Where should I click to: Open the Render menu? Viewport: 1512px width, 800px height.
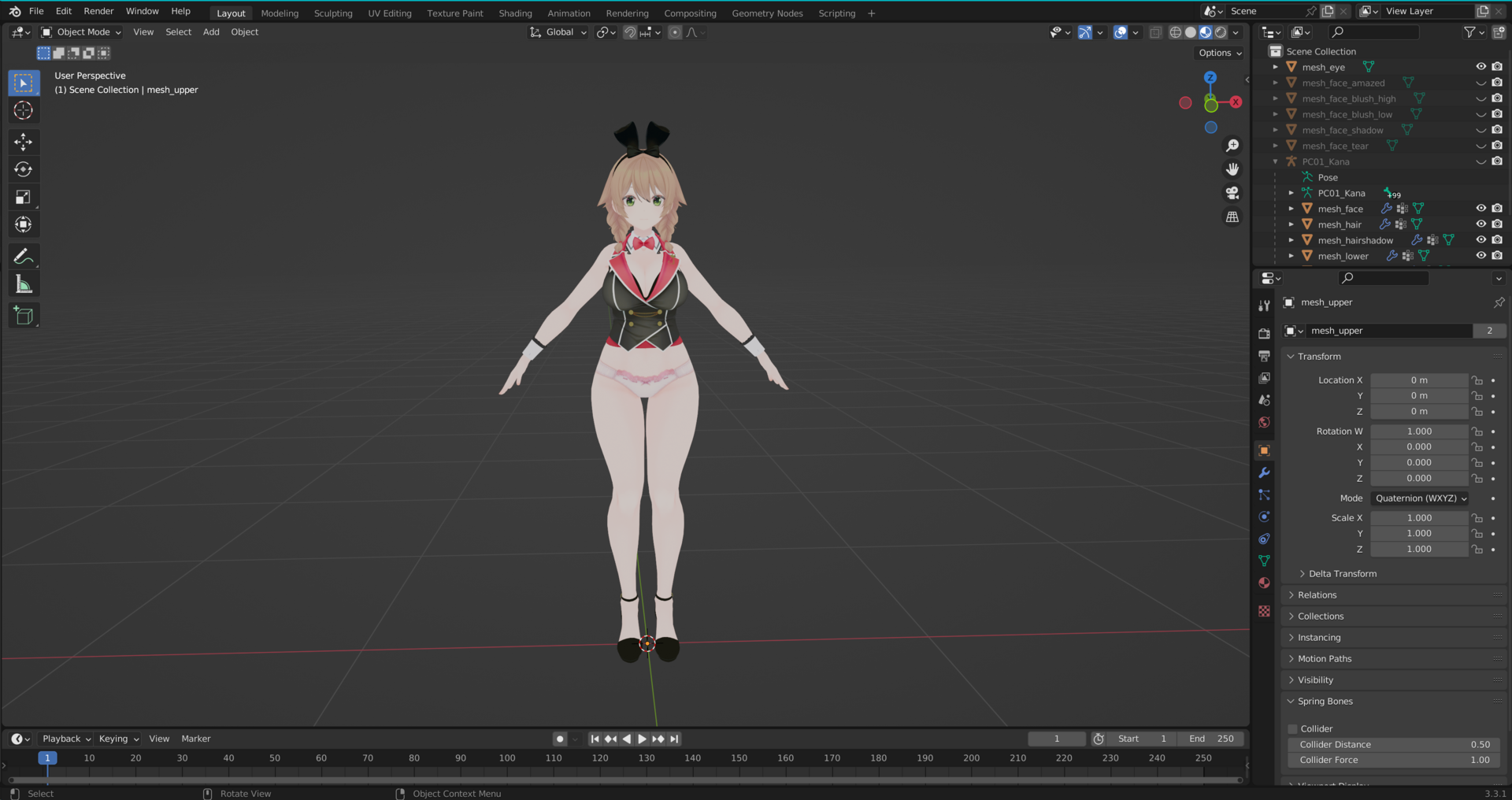[98, 11]
